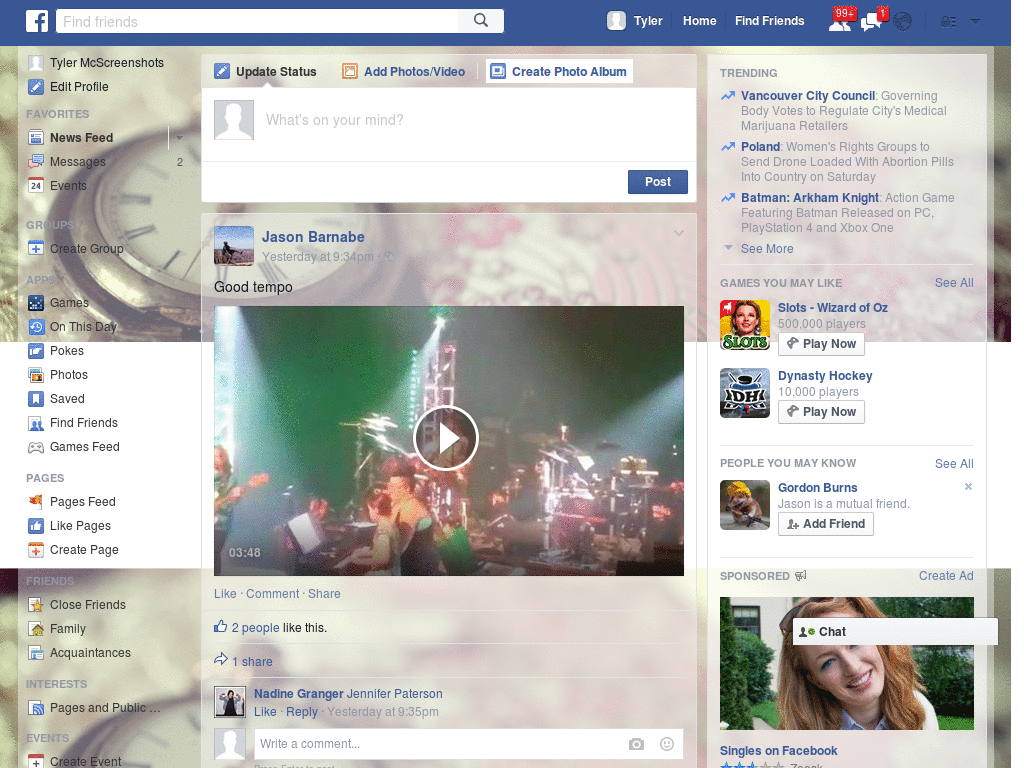The image size is (1024, 768).
Task: Add Gordon Burns as friend
Action: pos(826,524)
